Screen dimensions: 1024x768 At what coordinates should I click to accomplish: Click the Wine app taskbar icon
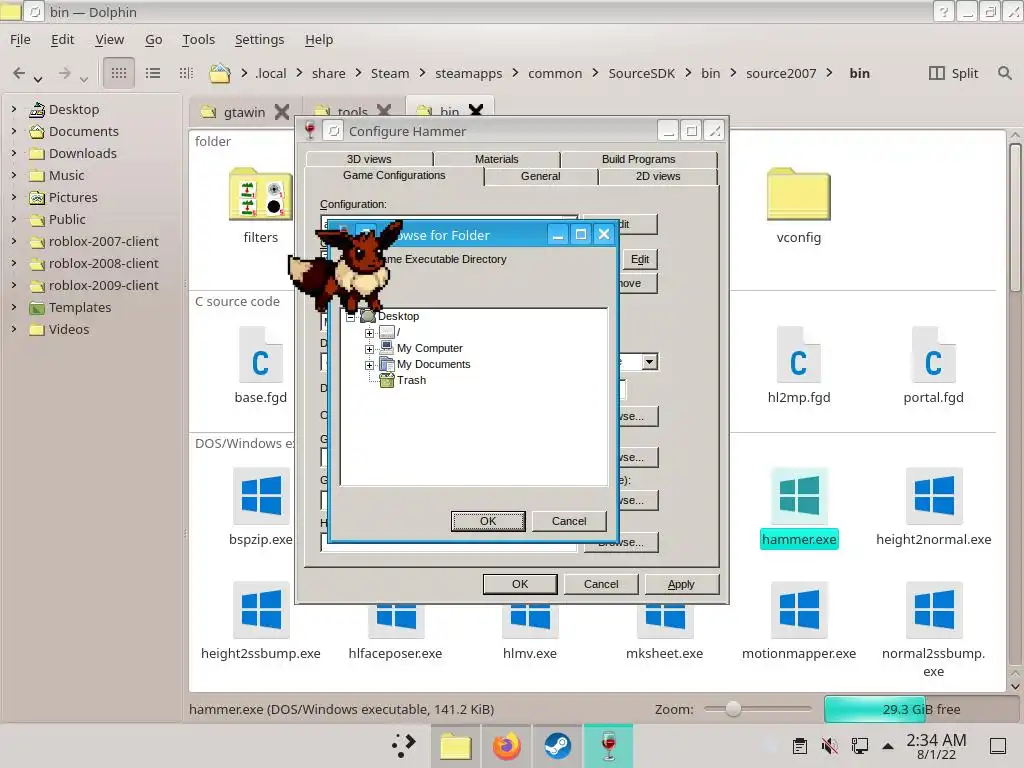click(608, 746)
